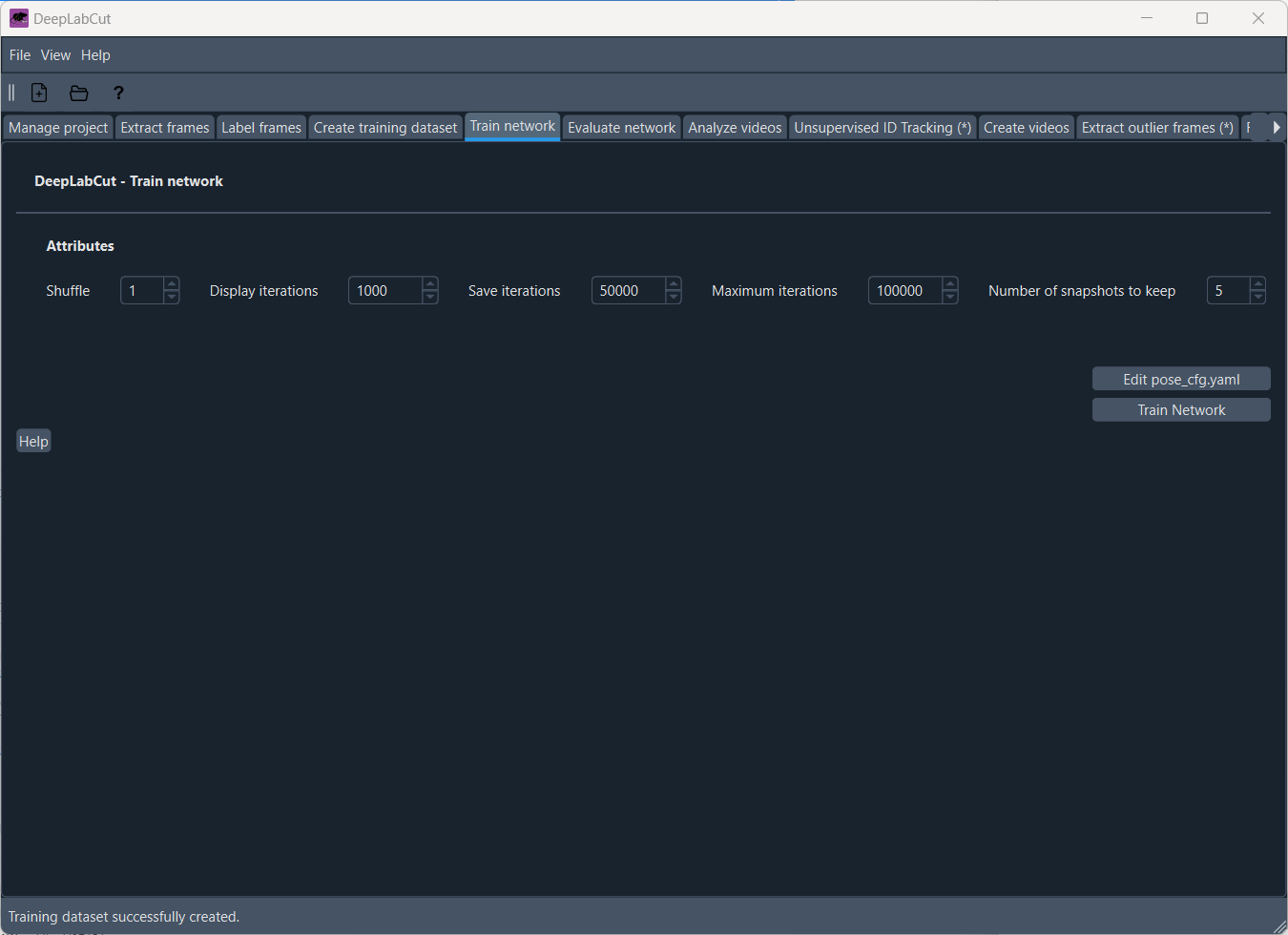Decrease Display iterations with down arrow
Image resolution: width=1288 pixels, height=935 pixels.
(430, 297)
